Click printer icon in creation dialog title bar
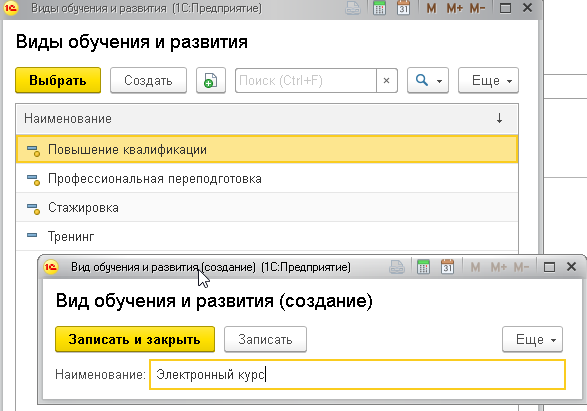The height and width of the screenshot is (411, 587). [397, 267]
